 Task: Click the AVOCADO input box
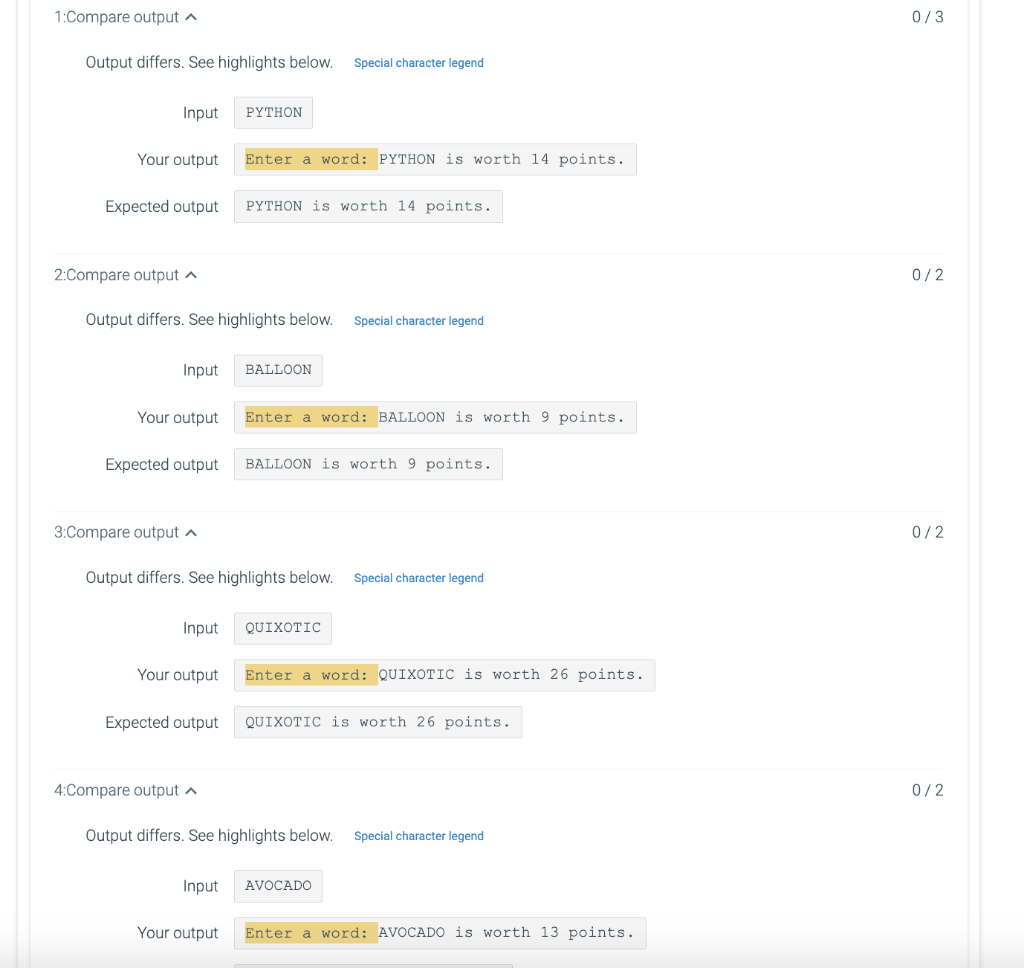coord(278,886)
